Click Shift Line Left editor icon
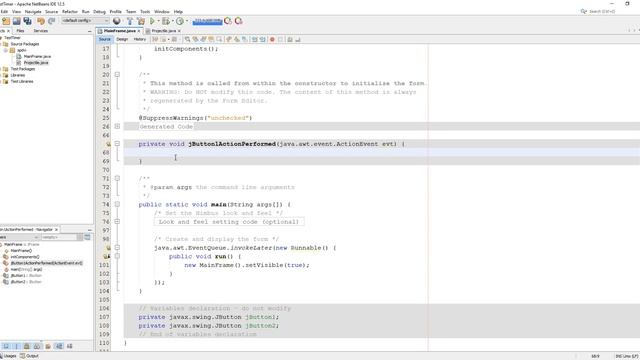Screen dimensions: 640x360 (254, 40)
